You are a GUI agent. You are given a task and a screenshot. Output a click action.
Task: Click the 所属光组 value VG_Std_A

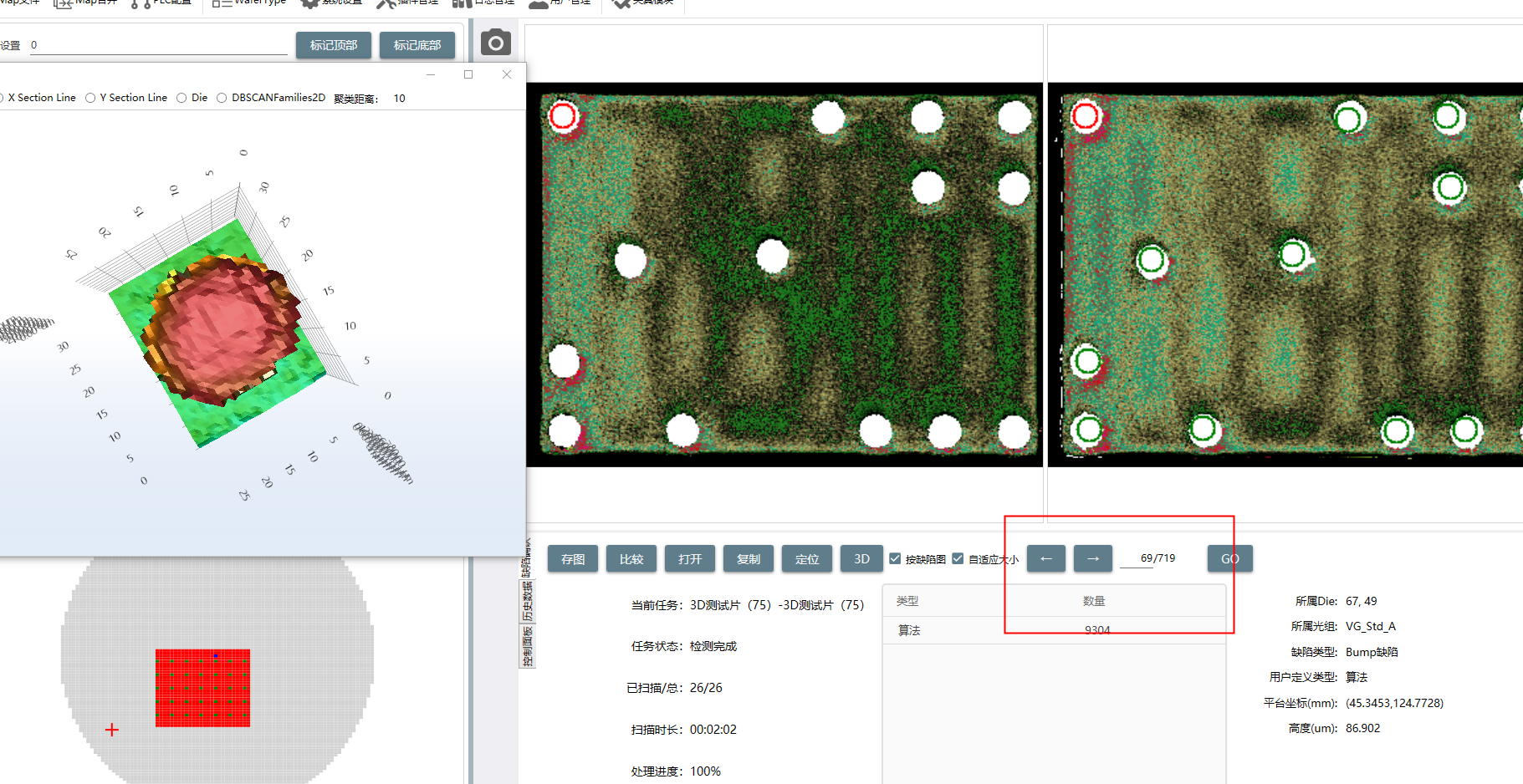point(1370,626)
